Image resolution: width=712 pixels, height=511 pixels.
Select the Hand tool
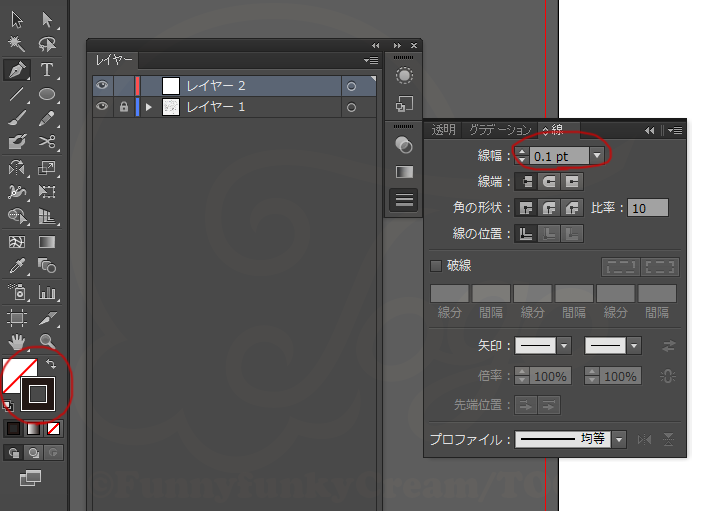click(17, 341)
